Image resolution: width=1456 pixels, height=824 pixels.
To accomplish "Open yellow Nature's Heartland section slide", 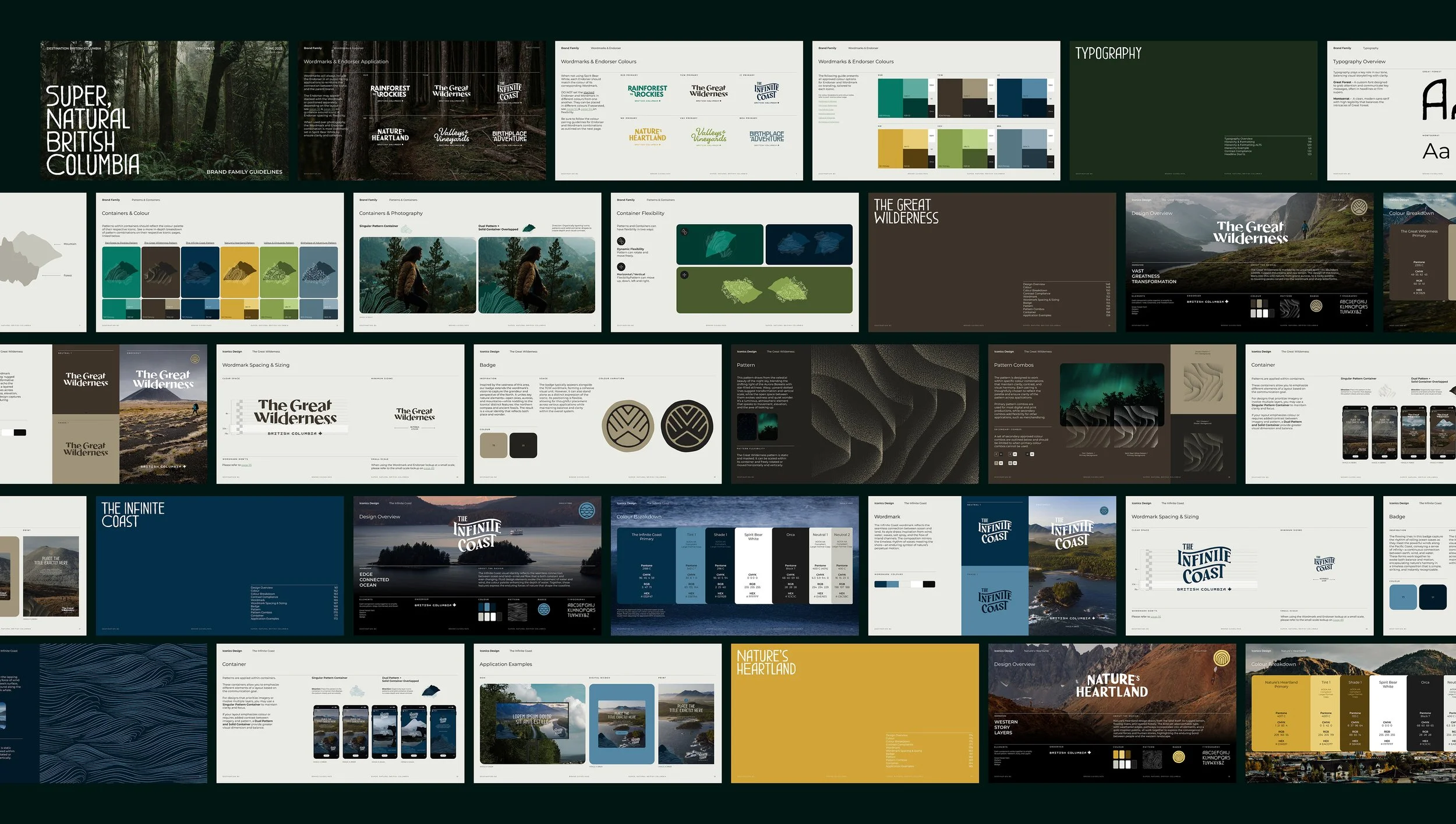I will tap(855, 713).
